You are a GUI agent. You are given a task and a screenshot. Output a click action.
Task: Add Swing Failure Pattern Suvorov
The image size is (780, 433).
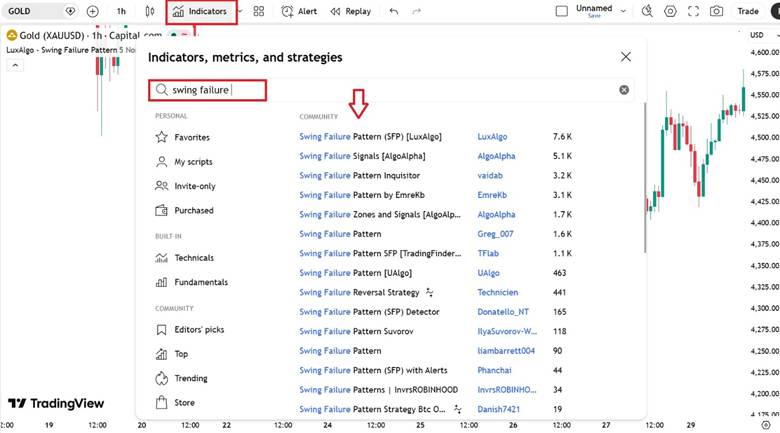[356, 331]
